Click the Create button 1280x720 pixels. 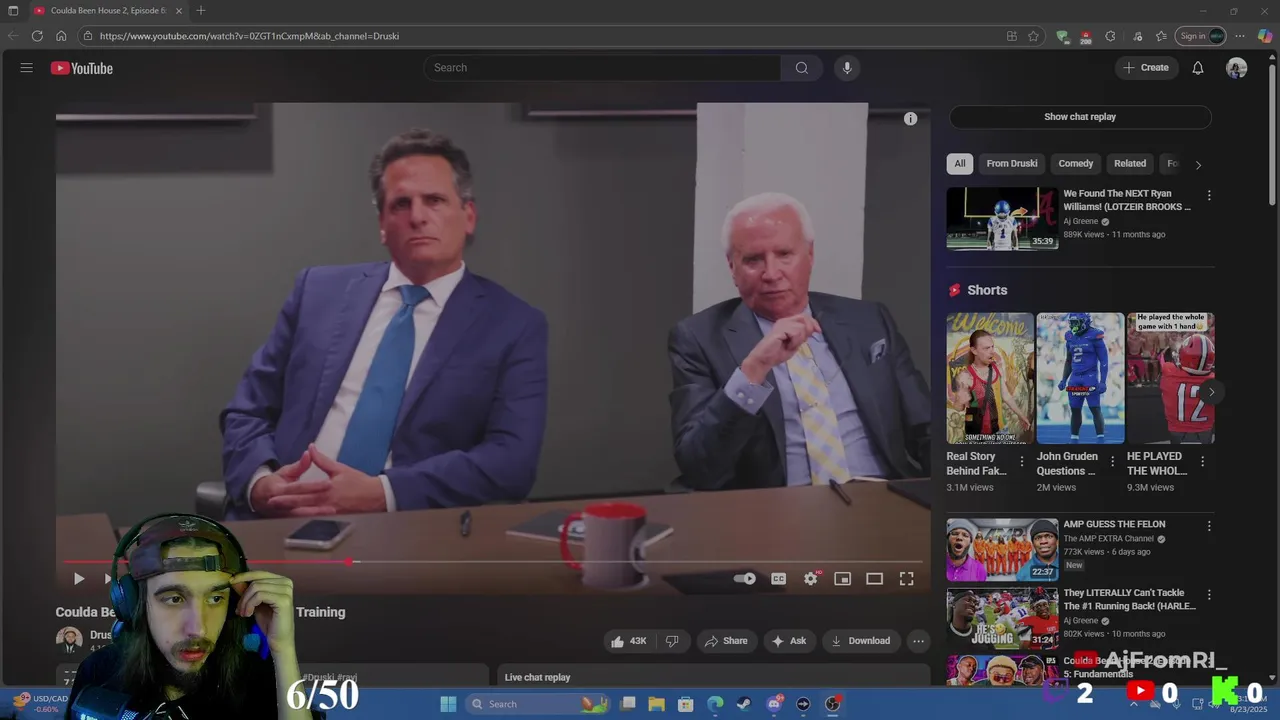coord(1146,68)
